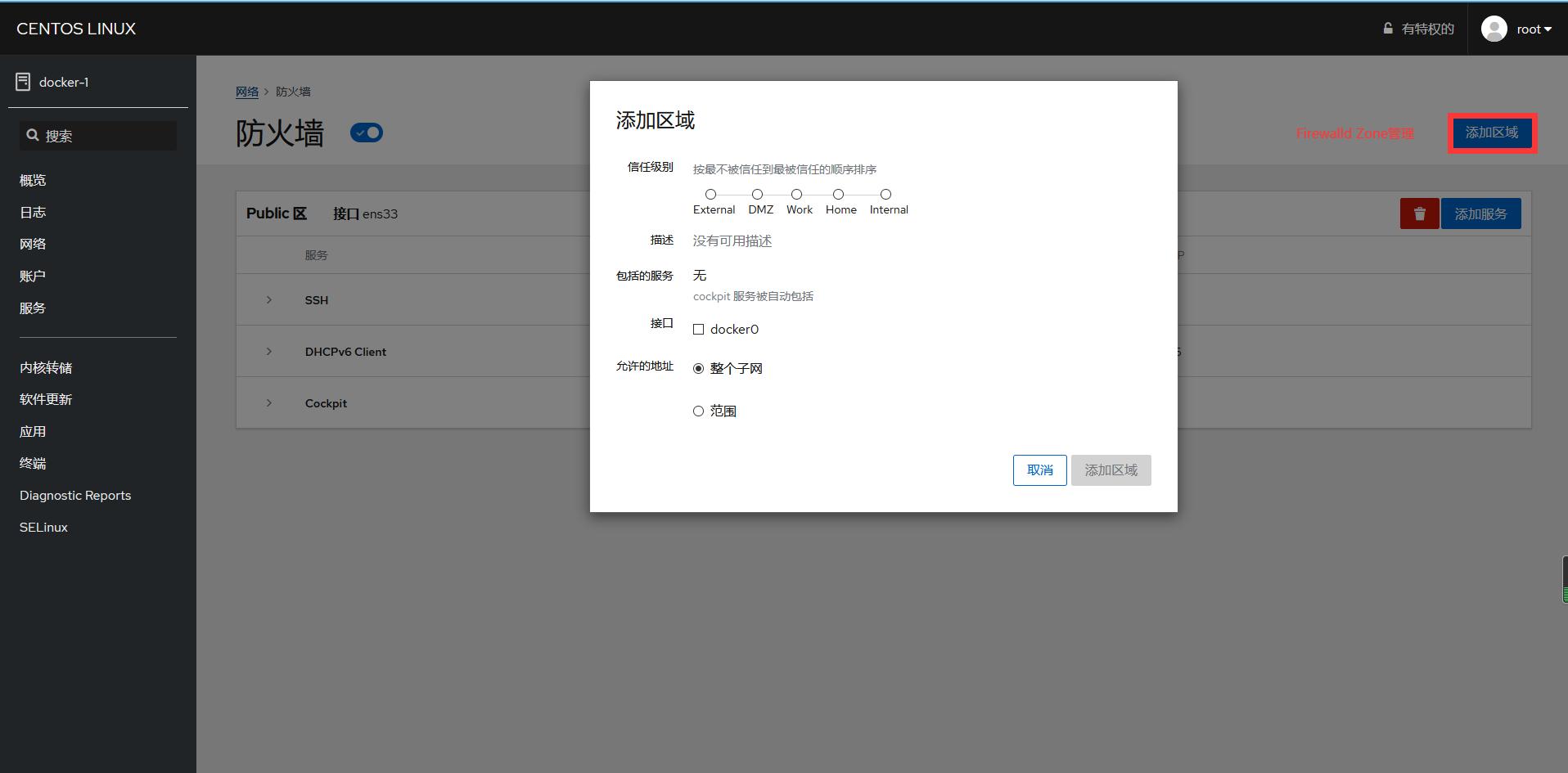Set the trust level slider to Home
The image size is (1568, 773).
(x=838, y=194)
